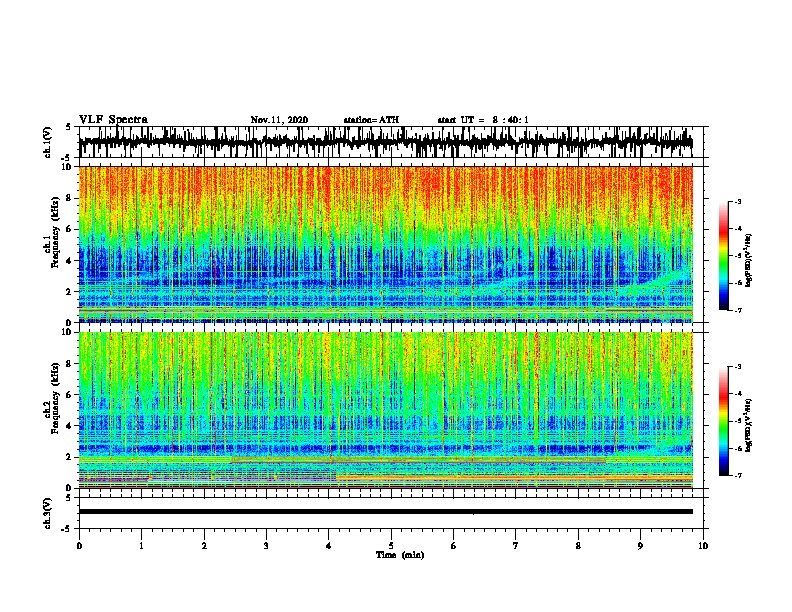
Task: Click the "Time (min)" axis label
Action: coord(400,555)
